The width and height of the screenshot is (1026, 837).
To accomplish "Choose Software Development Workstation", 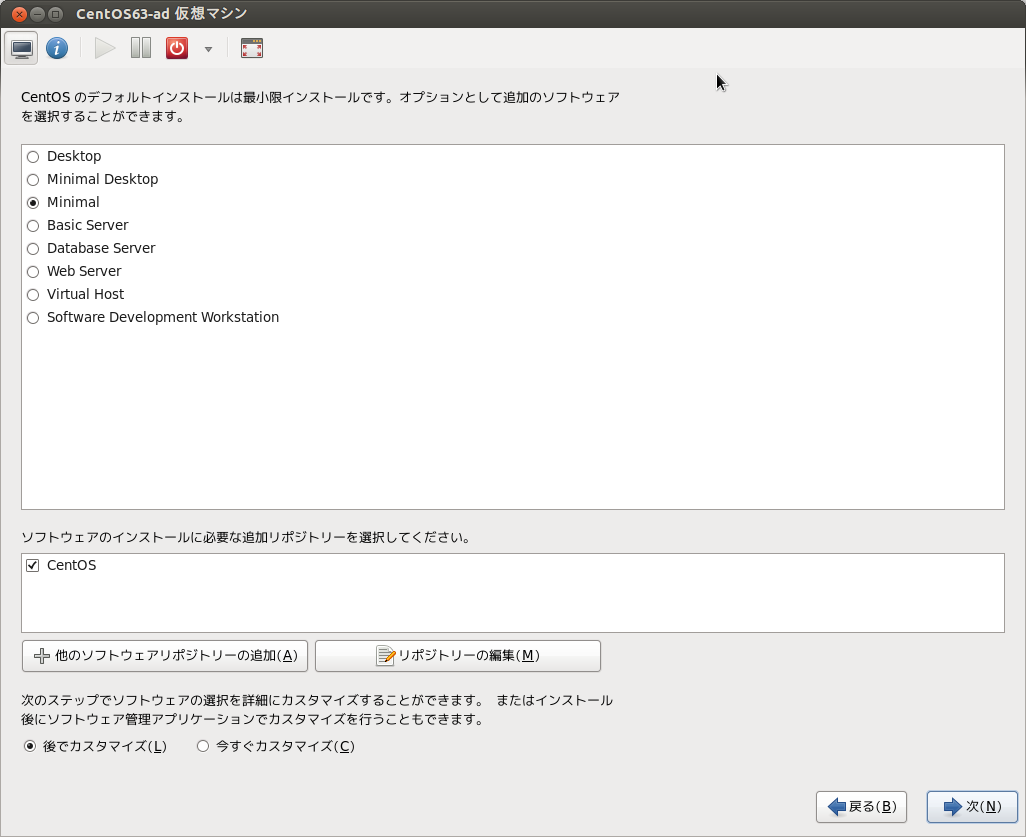I will point(33,317).
